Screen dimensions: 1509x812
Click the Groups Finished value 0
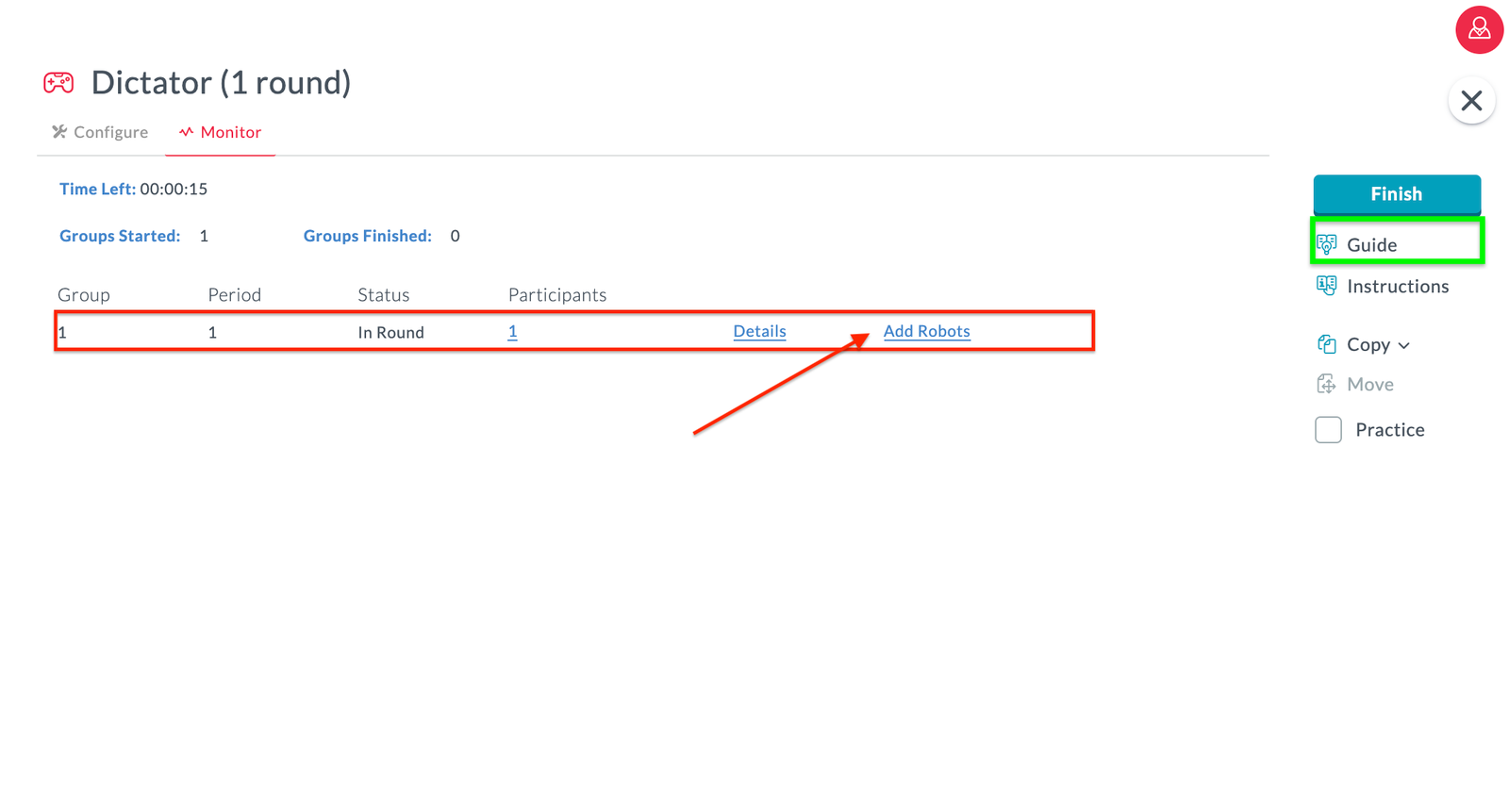pyautogui.click(x=455, y=236)
